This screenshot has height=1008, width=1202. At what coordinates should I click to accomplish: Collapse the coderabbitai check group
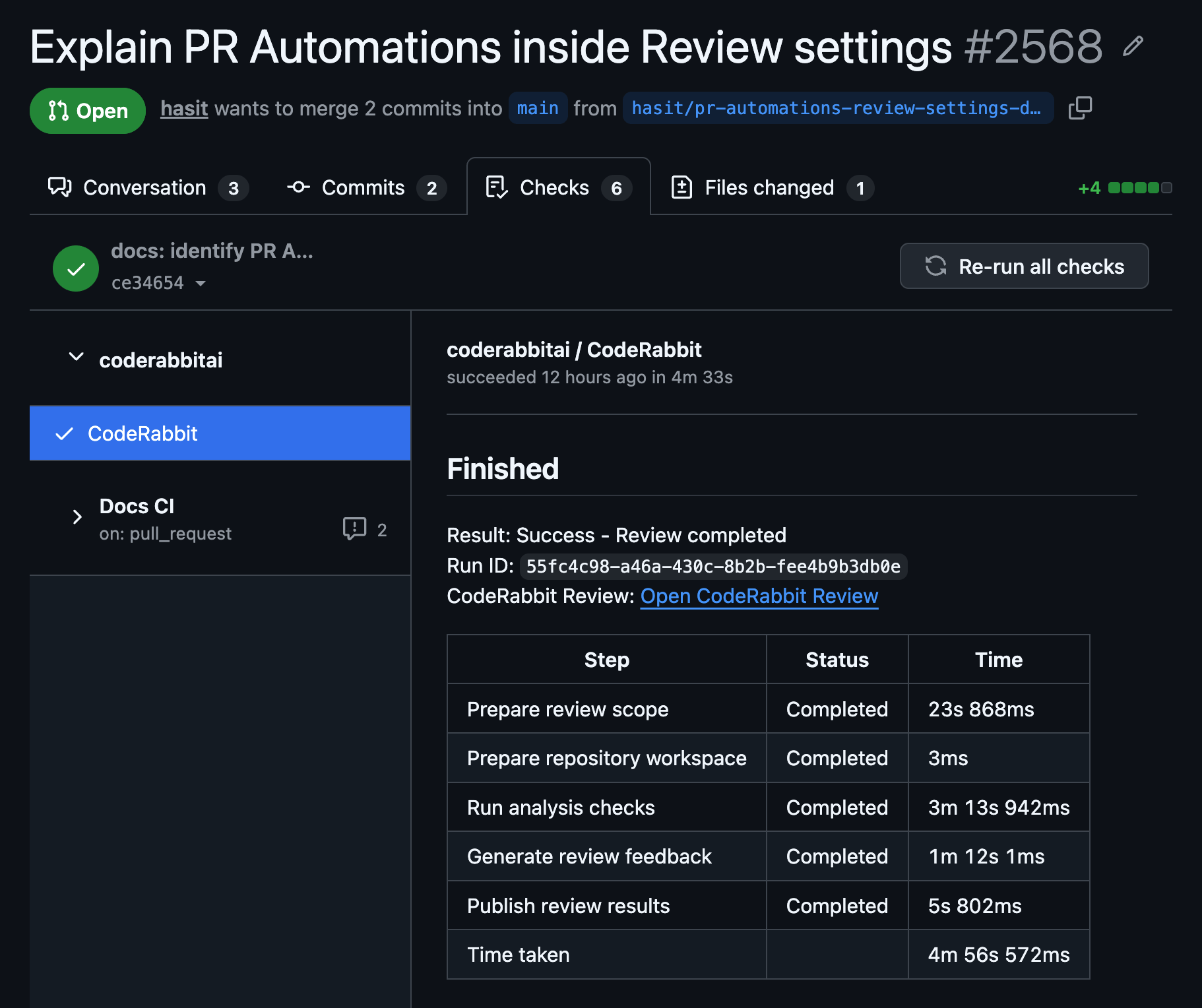click(x=77, y=357)
